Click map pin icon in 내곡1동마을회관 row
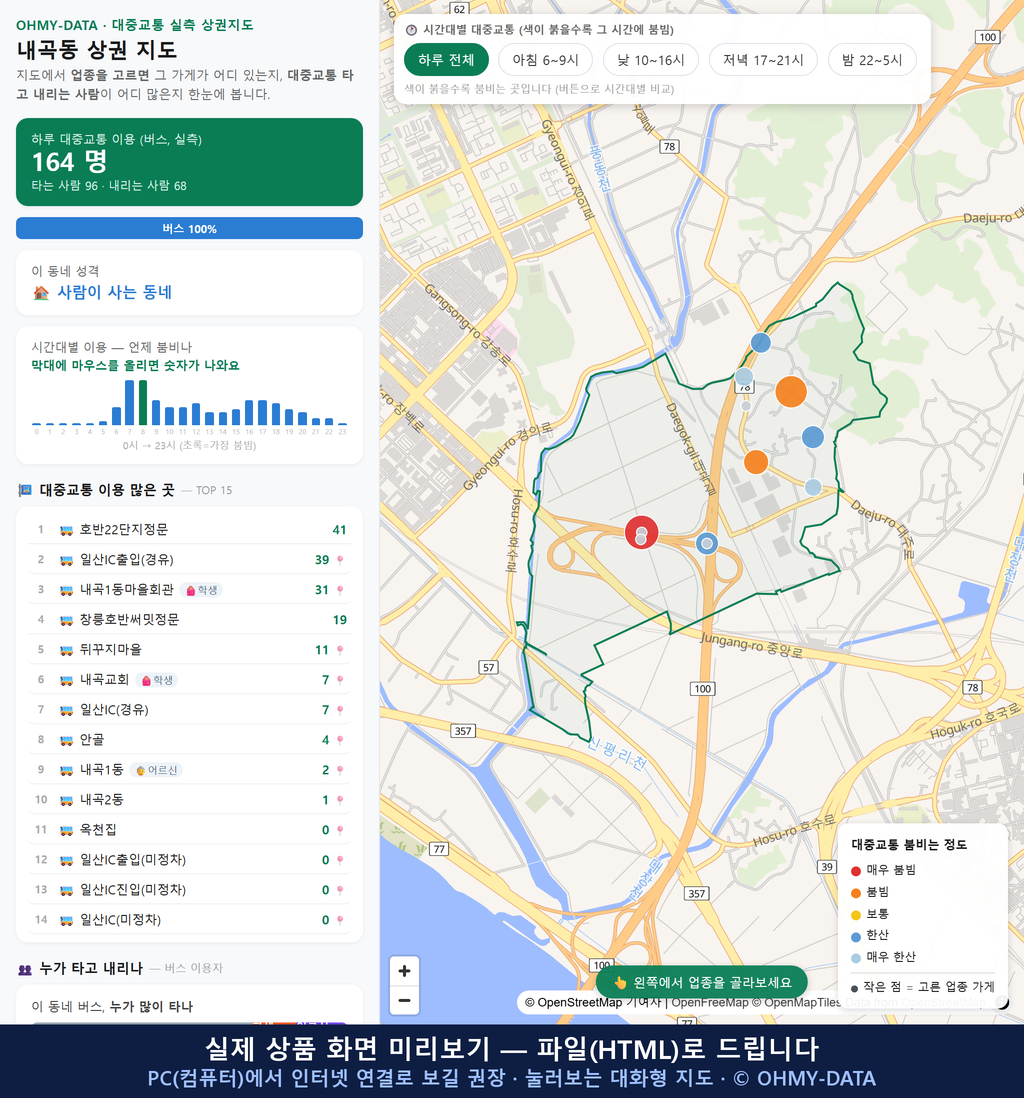Image resolution: width=1024 pixels, height=1098 pixels. pos(340,590)
